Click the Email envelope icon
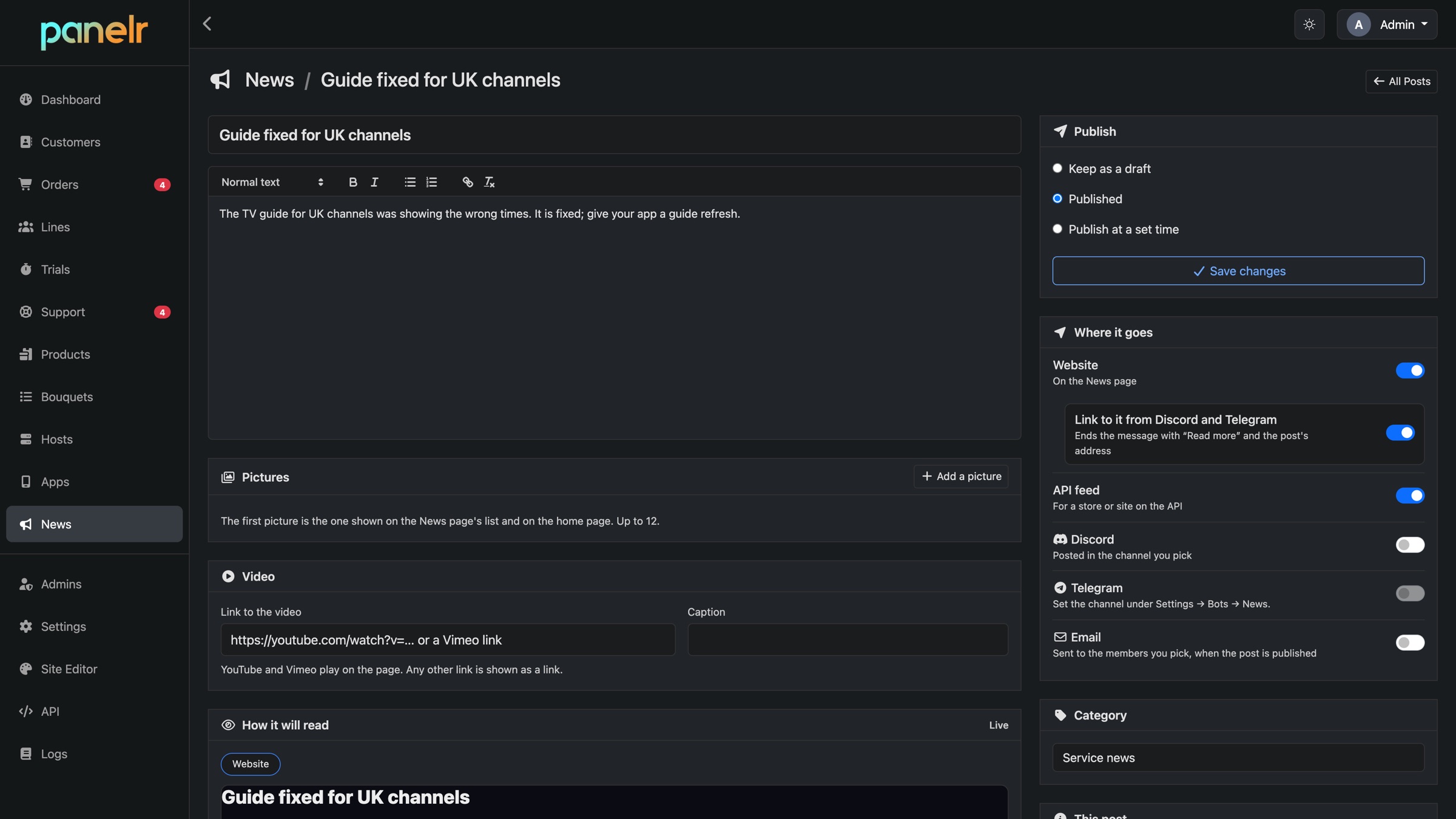 (1060, 637)
